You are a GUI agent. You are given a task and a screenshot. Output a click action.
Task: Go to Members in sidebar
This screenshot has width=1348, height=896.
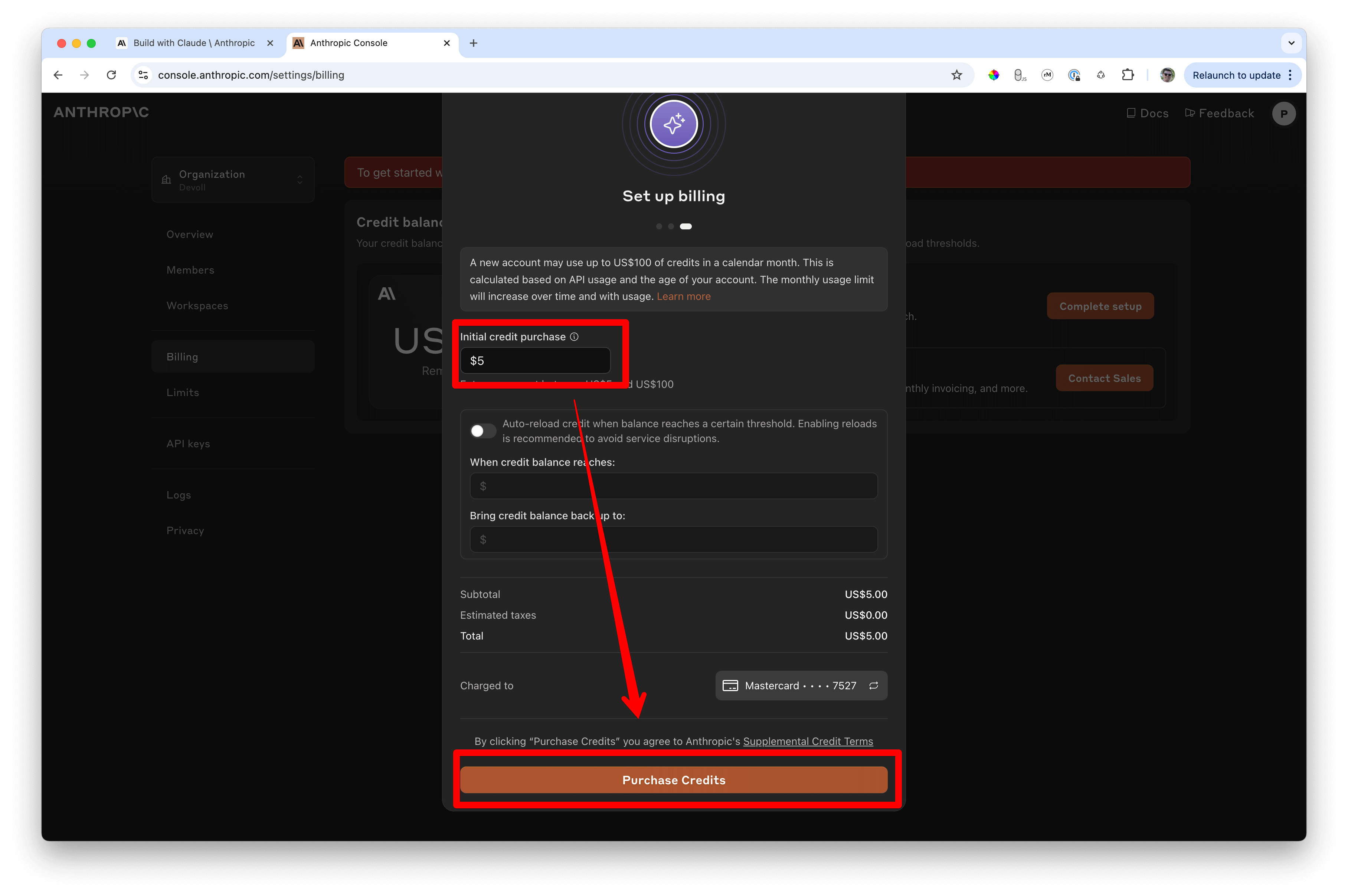[190, 270]
